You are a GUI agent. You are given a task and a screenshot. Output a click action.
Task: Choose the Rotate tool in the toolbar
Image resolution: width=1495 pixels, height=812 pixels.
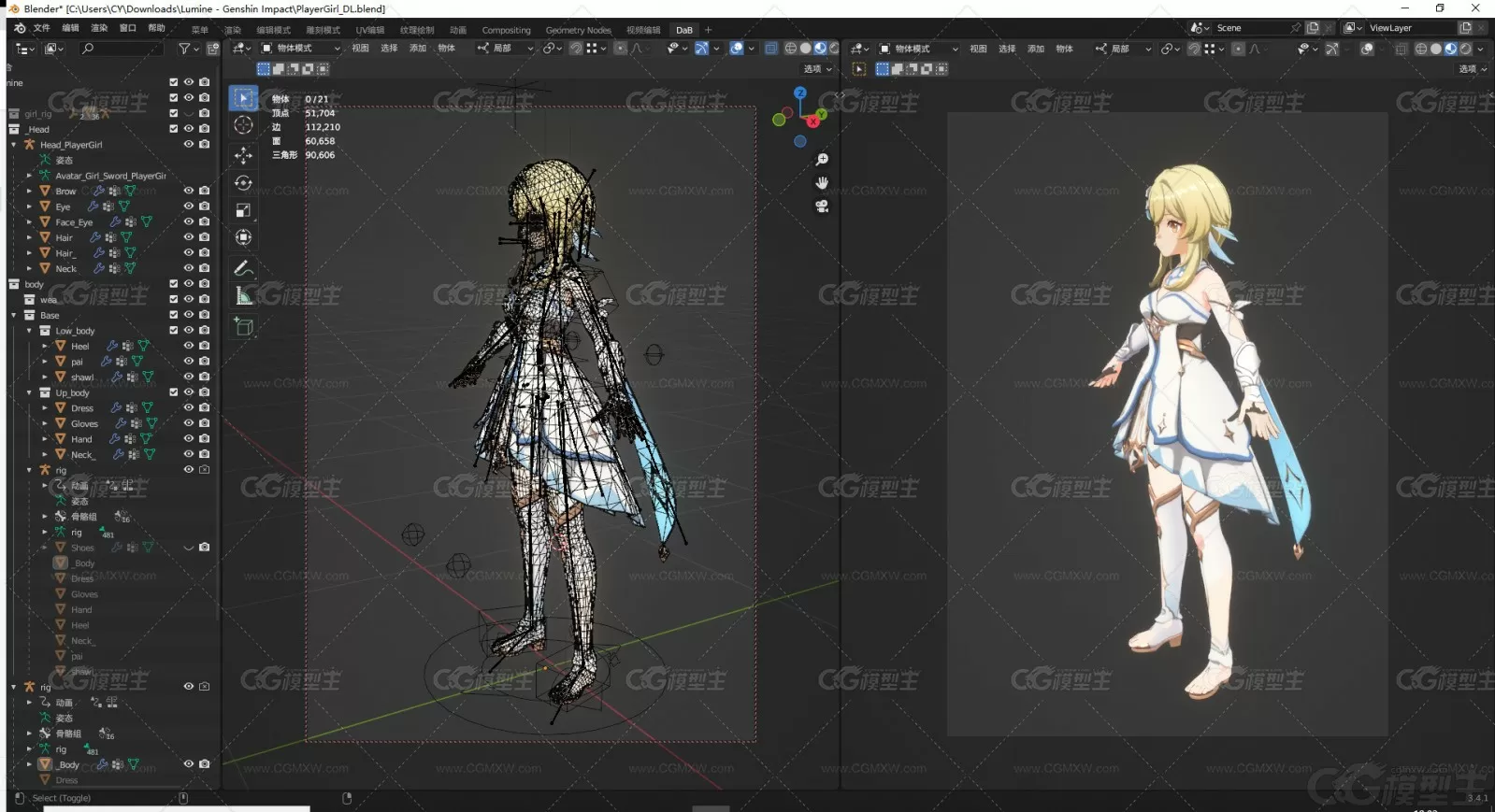[243, 182]
